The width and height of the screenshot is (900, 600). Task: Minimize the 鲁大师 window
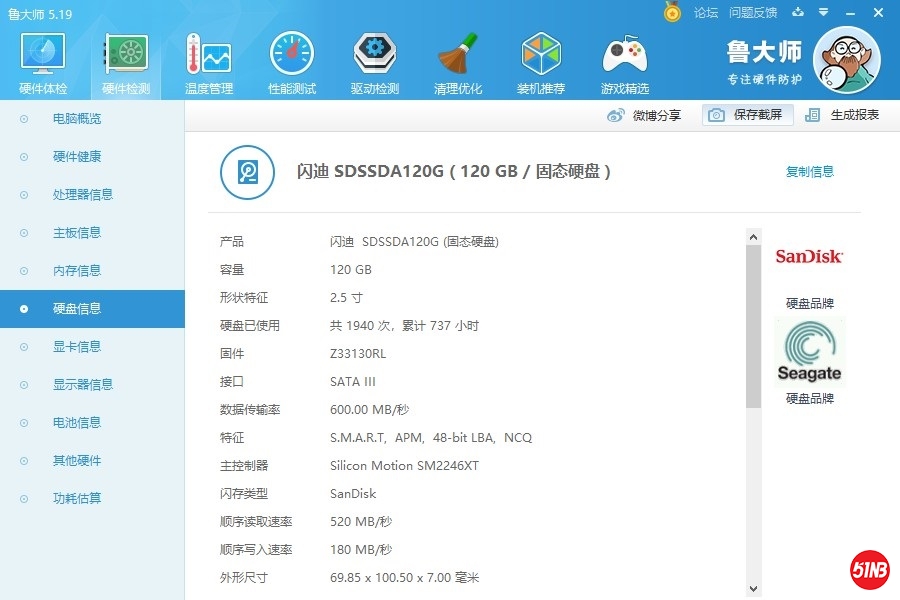[x=851, y=13]
